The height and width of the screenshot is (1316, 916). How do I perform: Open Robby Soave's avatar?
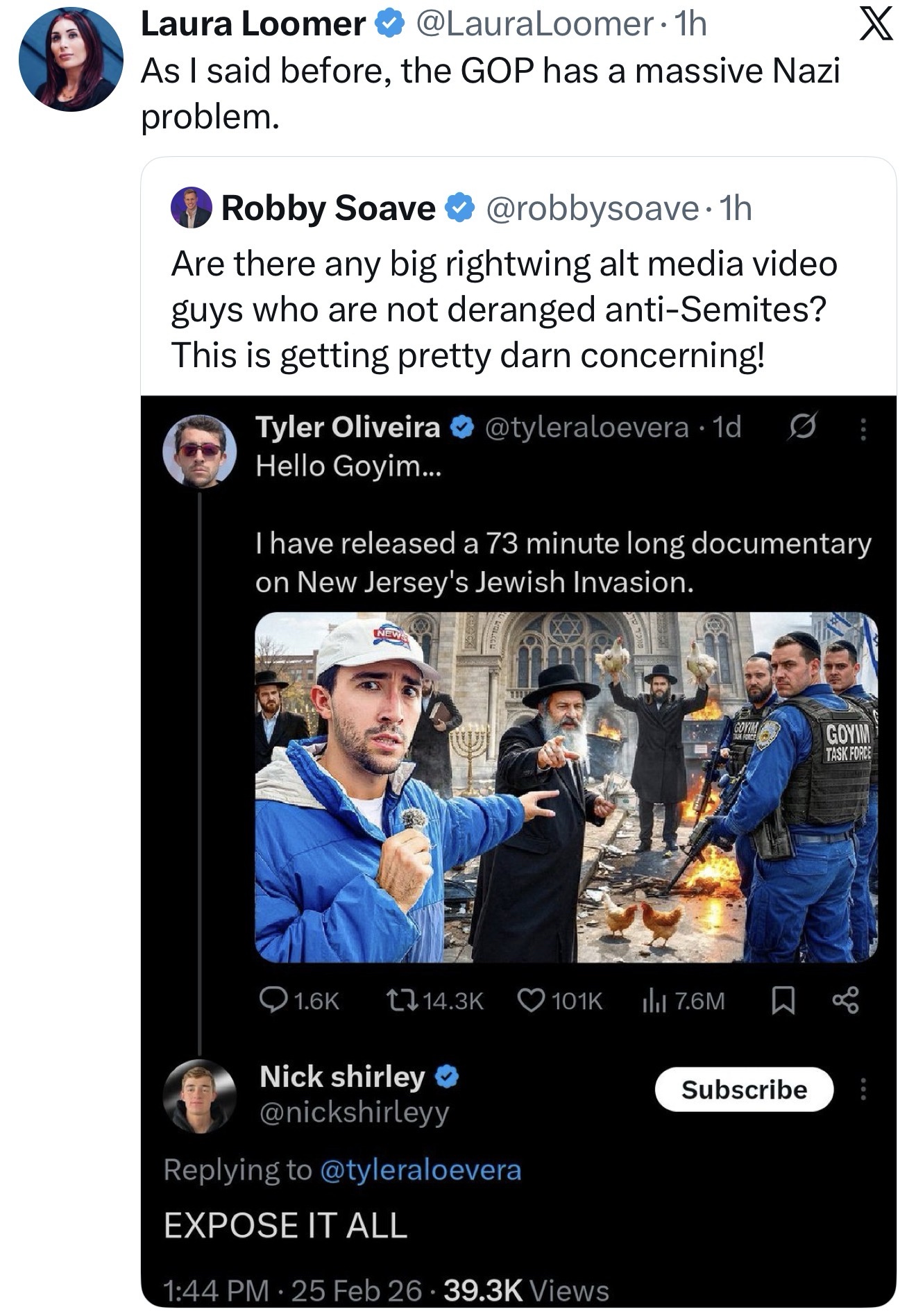click(x=191, y=208)
